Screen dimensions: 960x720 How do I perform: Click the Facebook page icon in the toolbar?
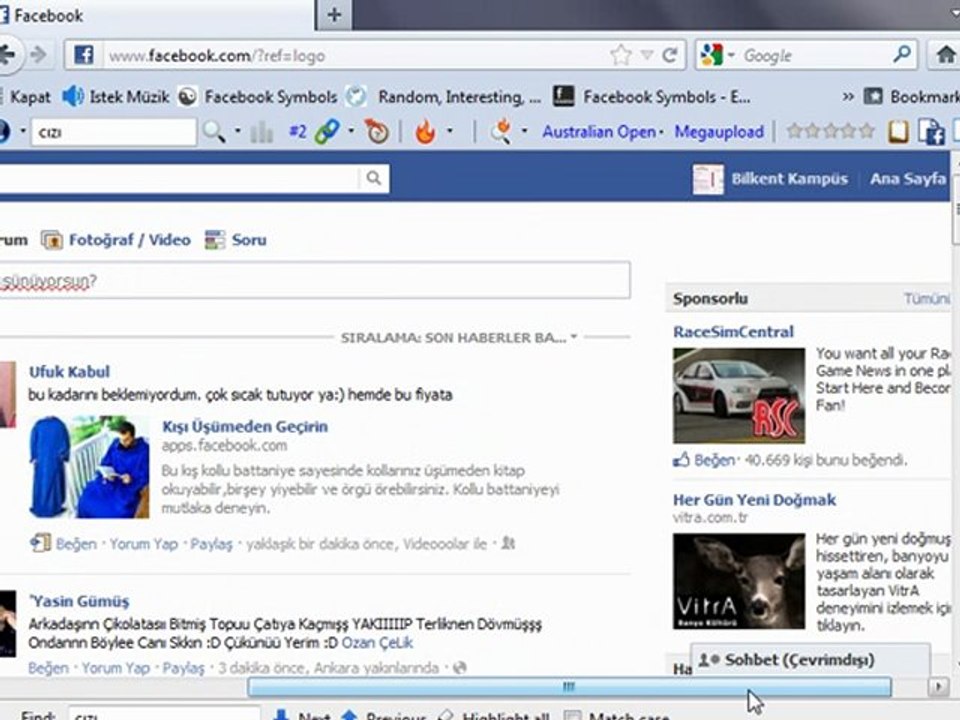click(x=931, y=132)
